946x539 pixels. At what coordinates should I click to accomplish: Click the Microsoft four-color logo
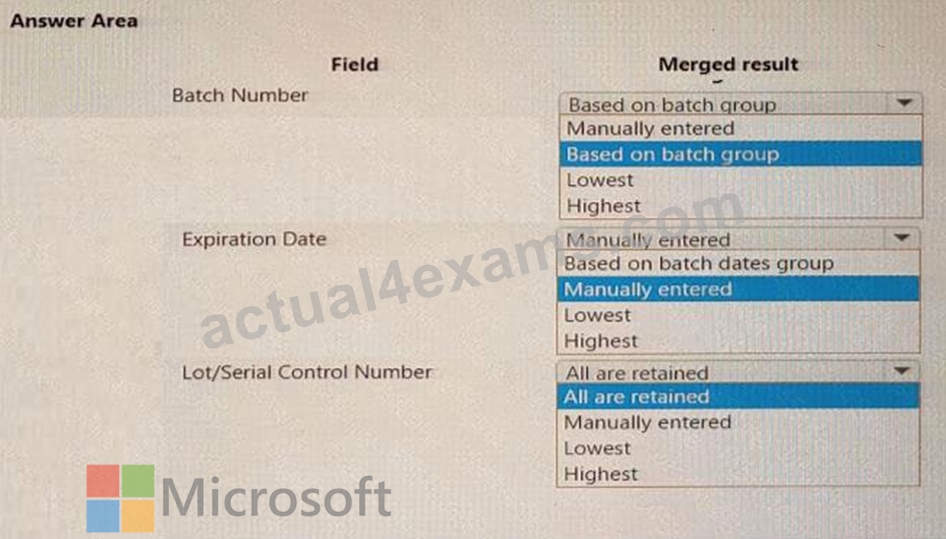[x=120, y=498]
